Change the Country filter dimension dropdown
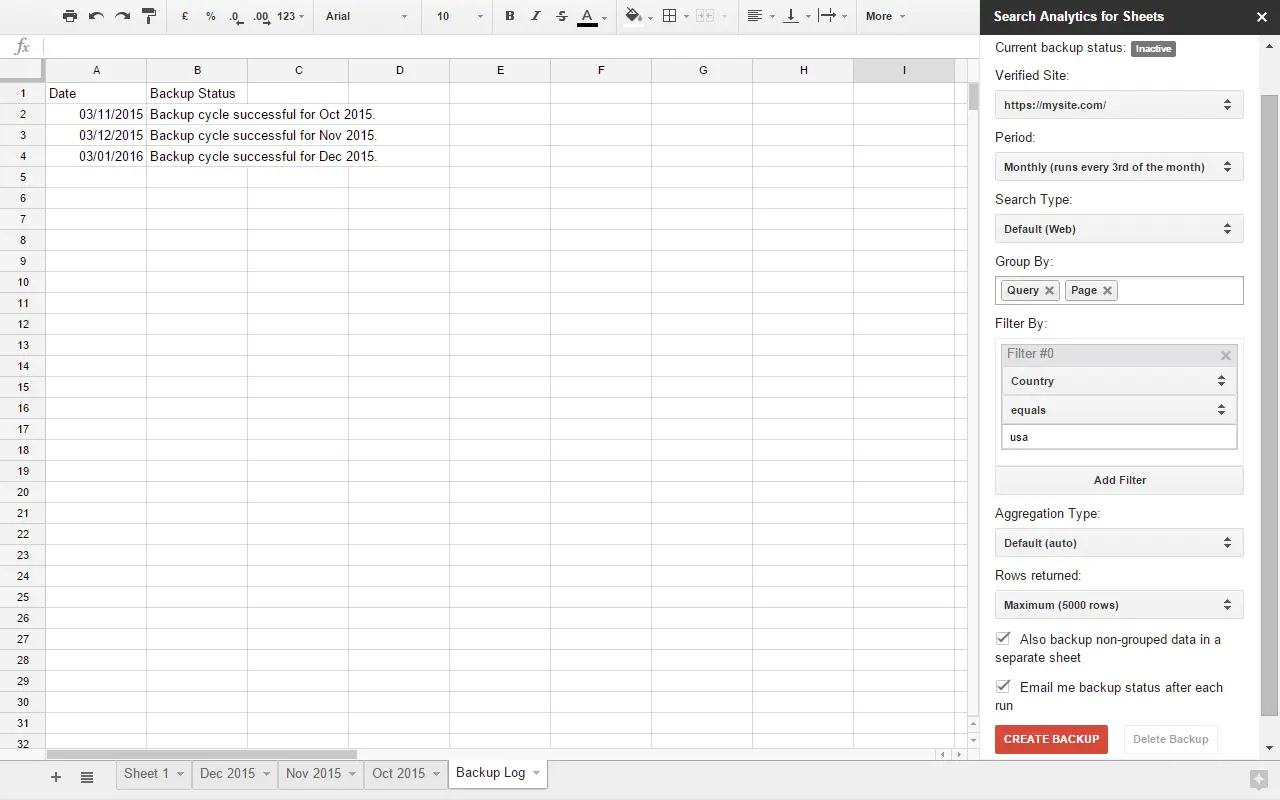This screenshot has height=800, width=1280. coord(1119,381)
